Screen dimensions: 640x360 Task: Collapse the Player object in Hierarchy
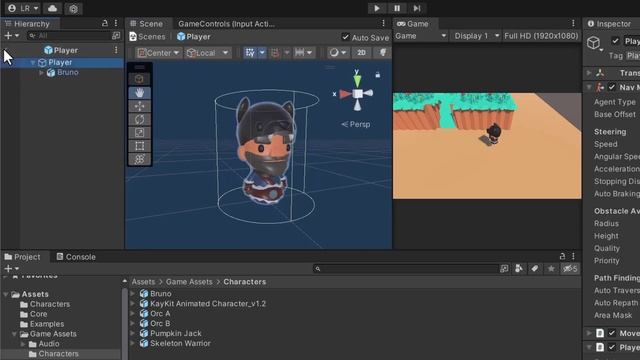pyautogui.click(x=33, y=62)
